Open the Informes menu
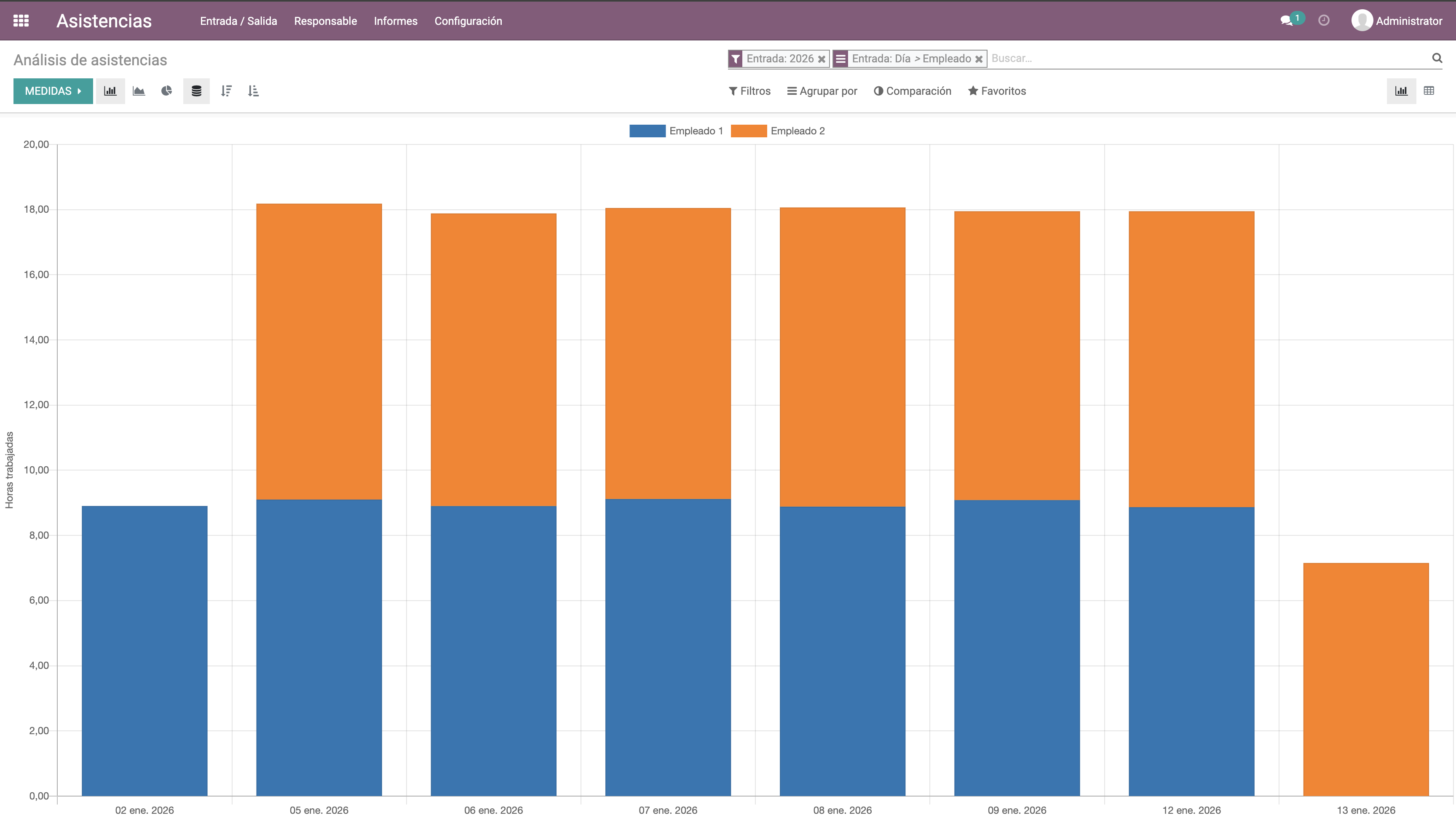This screenshot has height=818, width=1456. (396, 21)
